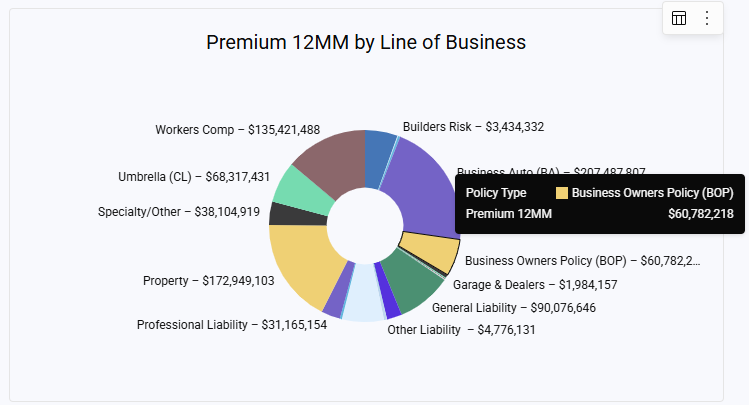
Task: Click the Umbrella (CL) $68,317,431 label
Action: click(x=194, y=177)
